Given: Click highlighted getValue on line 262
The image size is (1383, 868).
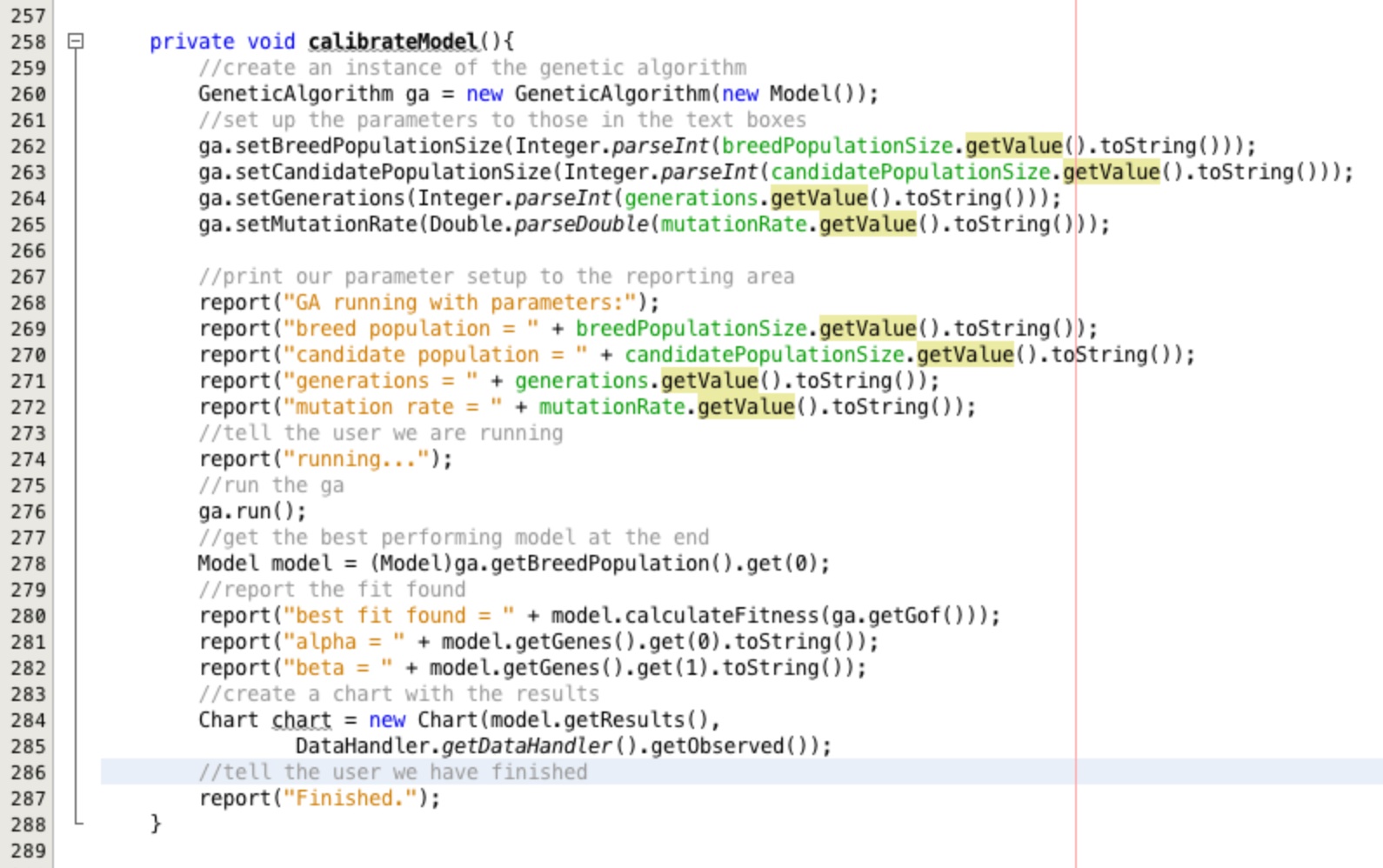Looking at the screenshot, I should [x=1013, y=146].
